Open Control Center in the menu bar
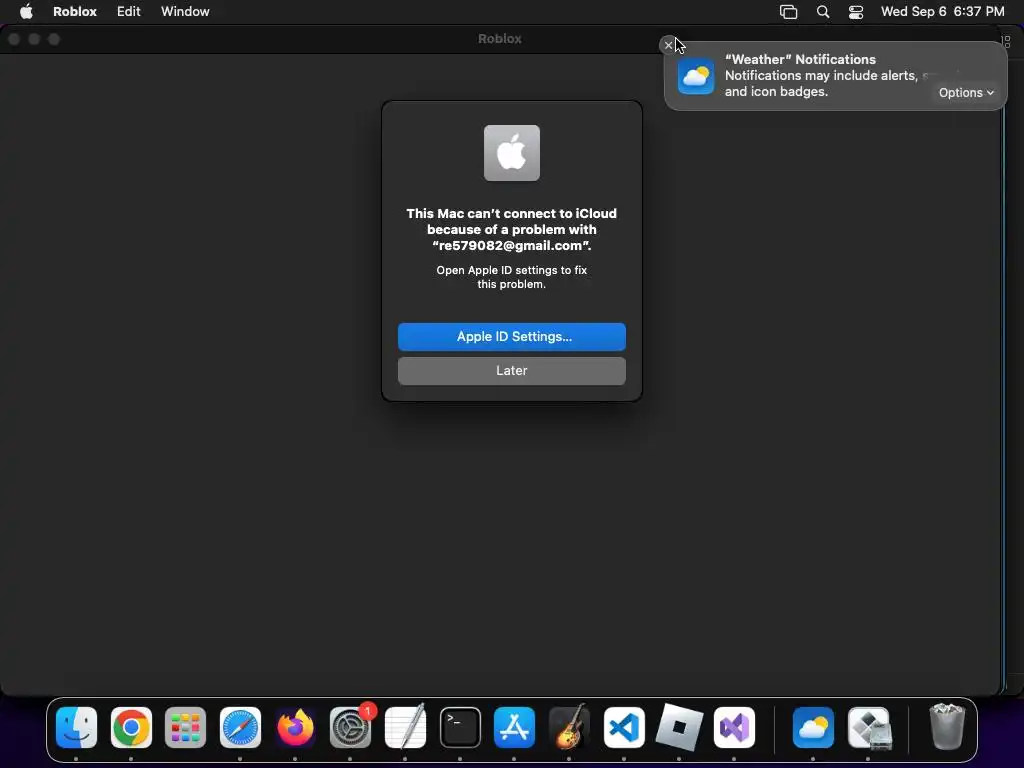This screenshot has width=1024, height=768. 856,11
